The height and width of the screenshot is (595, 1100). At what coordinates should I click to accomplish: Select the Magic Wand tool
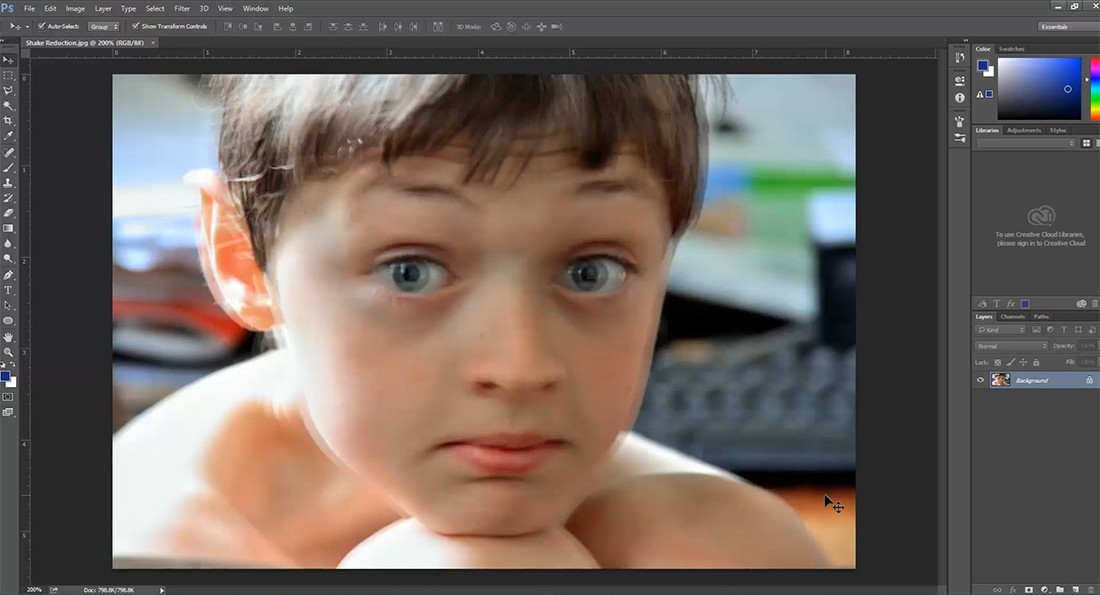click(x=8, y=105)
